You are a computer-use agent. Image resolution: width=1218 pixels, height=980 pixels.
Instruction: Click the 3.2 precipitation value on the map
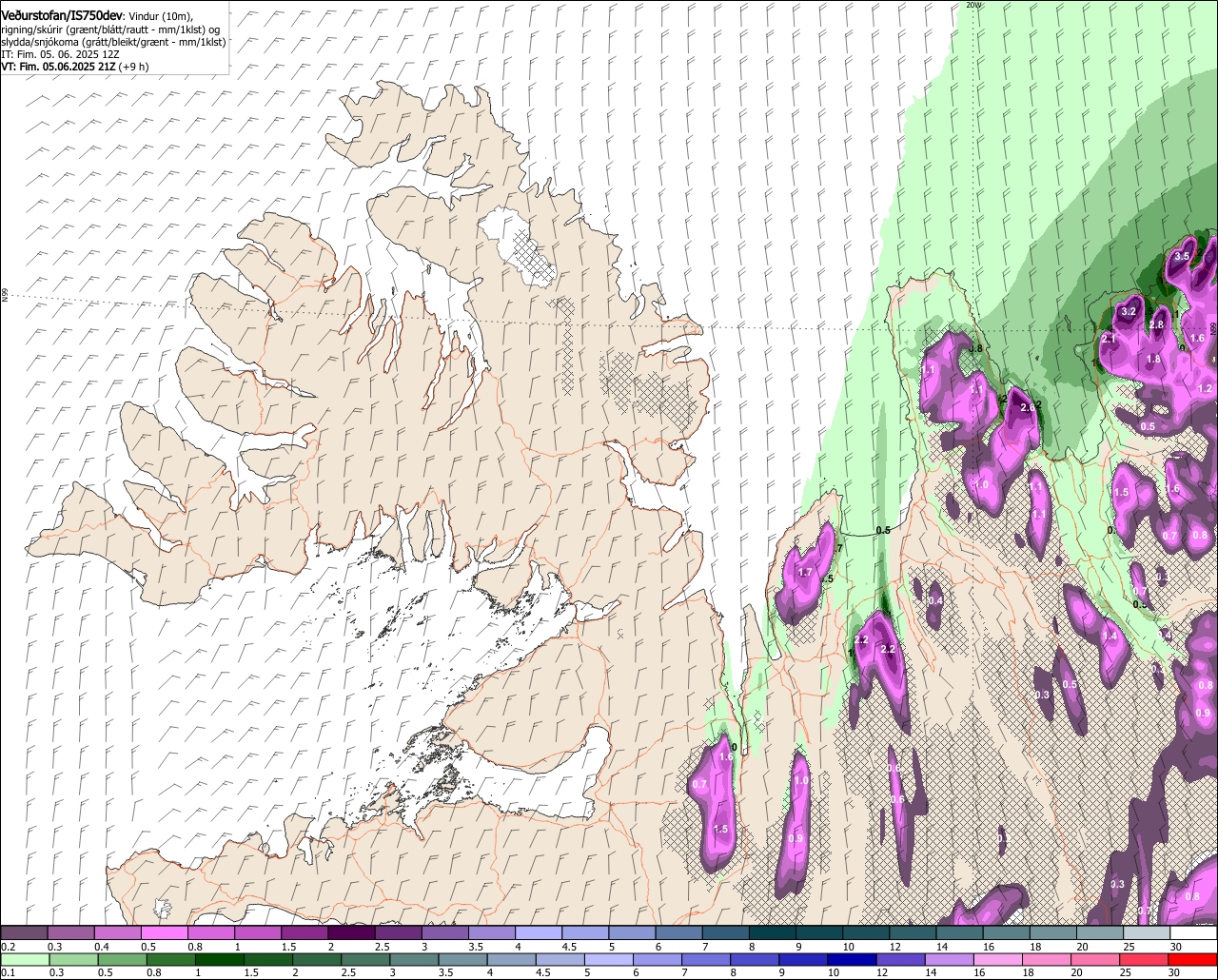[x=1130, y=311]
